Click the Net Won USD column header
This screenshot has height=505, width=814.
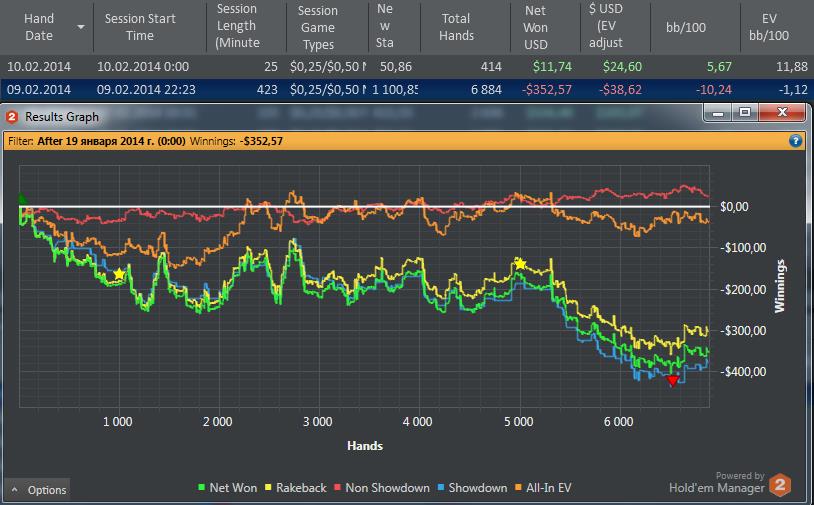pyautogui.click(x=535, y=27)
